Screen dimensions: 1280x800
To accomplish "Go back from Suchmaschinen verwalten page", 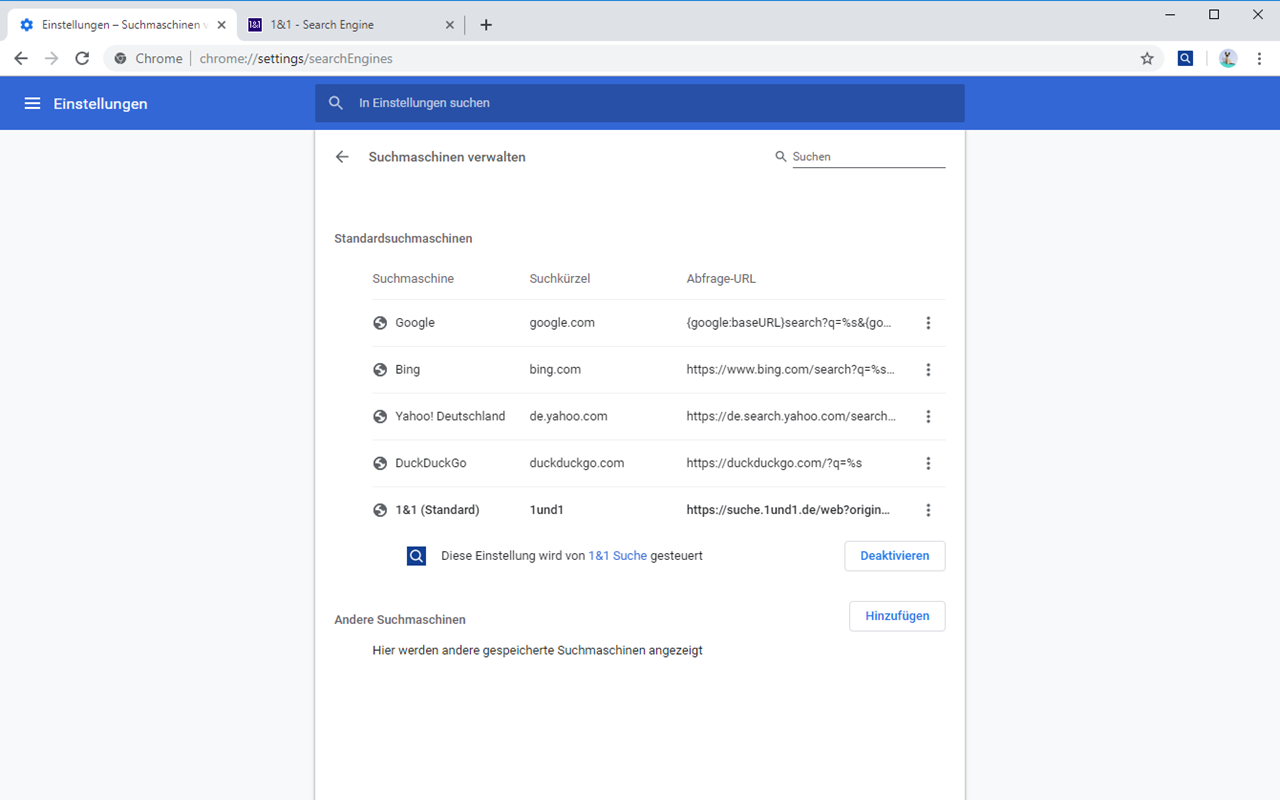I will click(x=342, y=157).
